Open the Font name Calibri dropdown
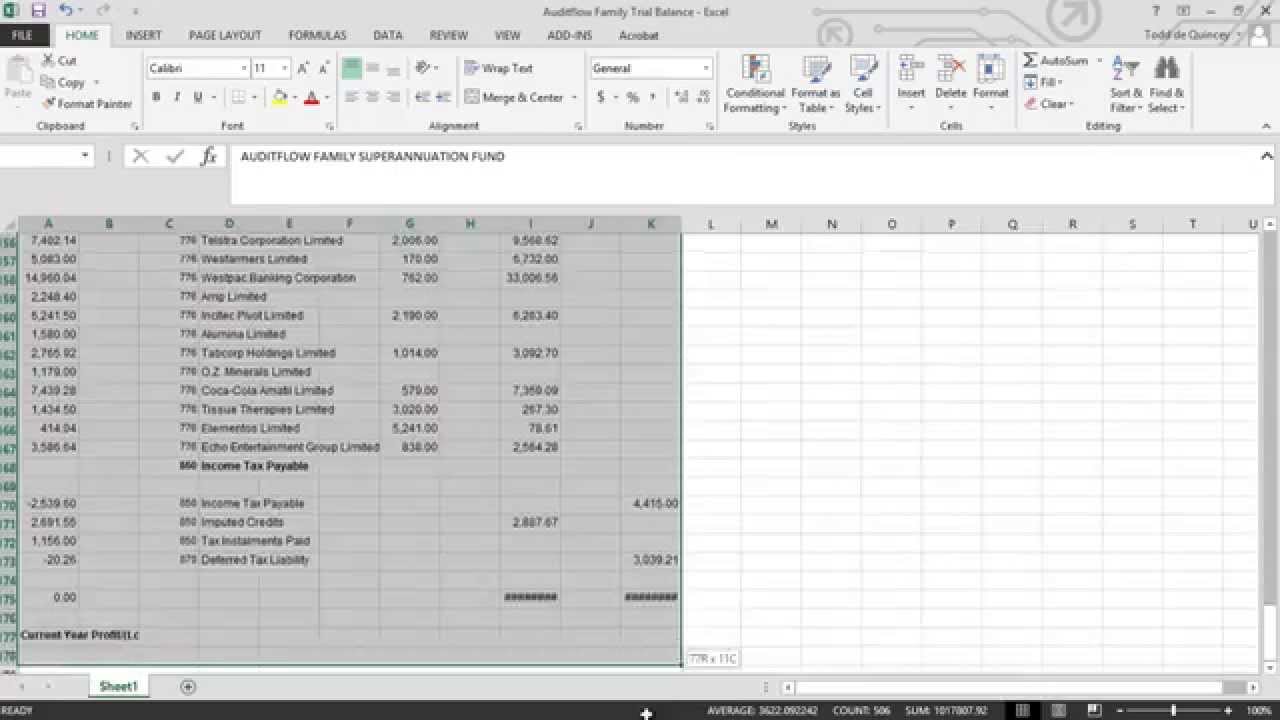This screenshot has height=720, width=1280. tap(243, 68)
